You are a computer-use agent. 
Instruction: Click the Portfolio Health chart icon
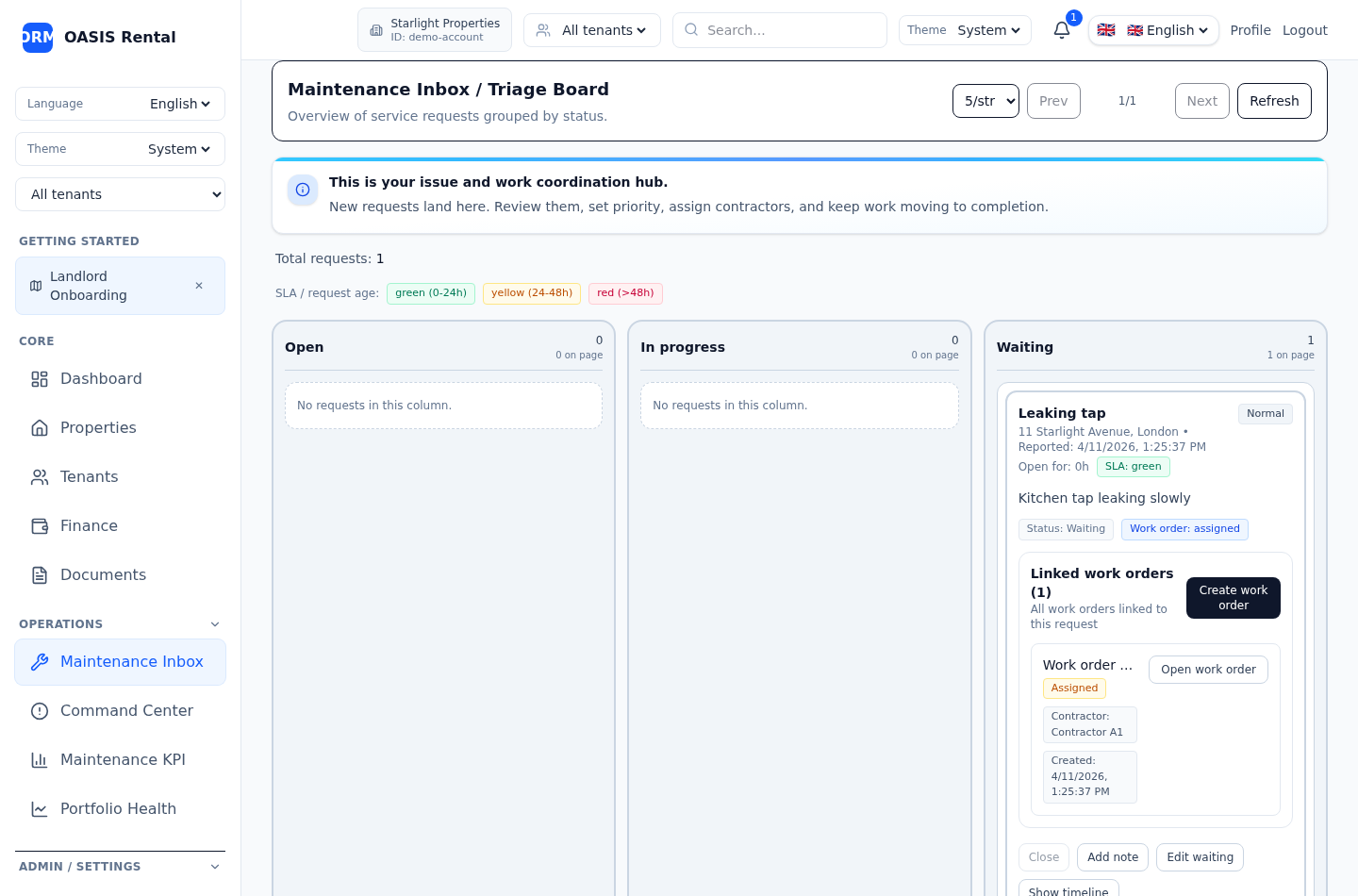(40, 809)
